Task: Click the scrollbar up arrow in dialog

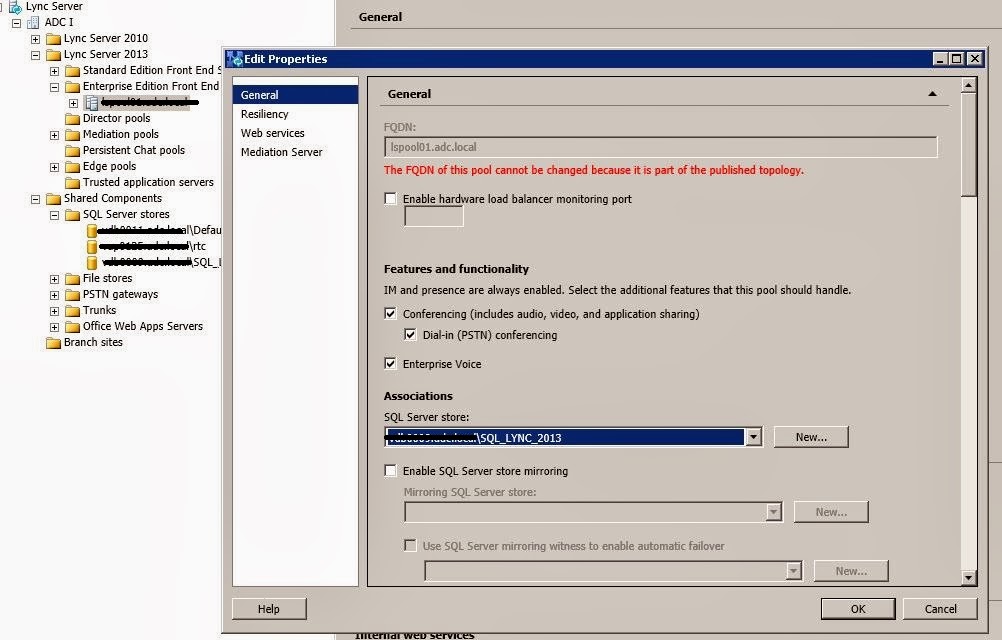Action: pyautogui.click(x=969, y=85)
